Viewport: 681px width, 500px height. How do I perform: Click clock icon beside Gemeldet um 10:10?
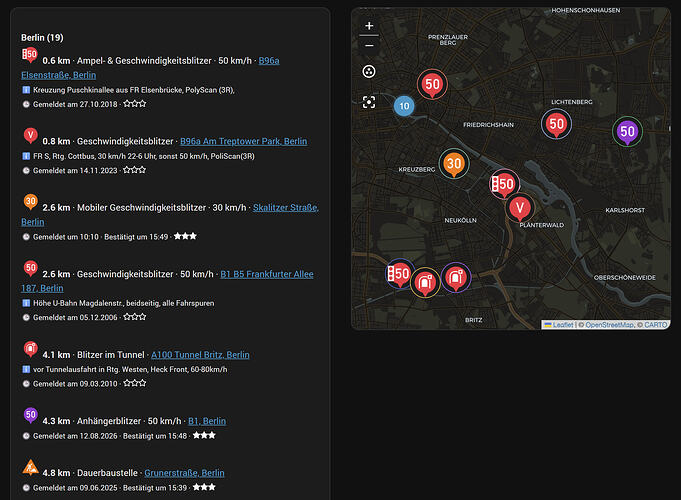(x=26, y=237)
